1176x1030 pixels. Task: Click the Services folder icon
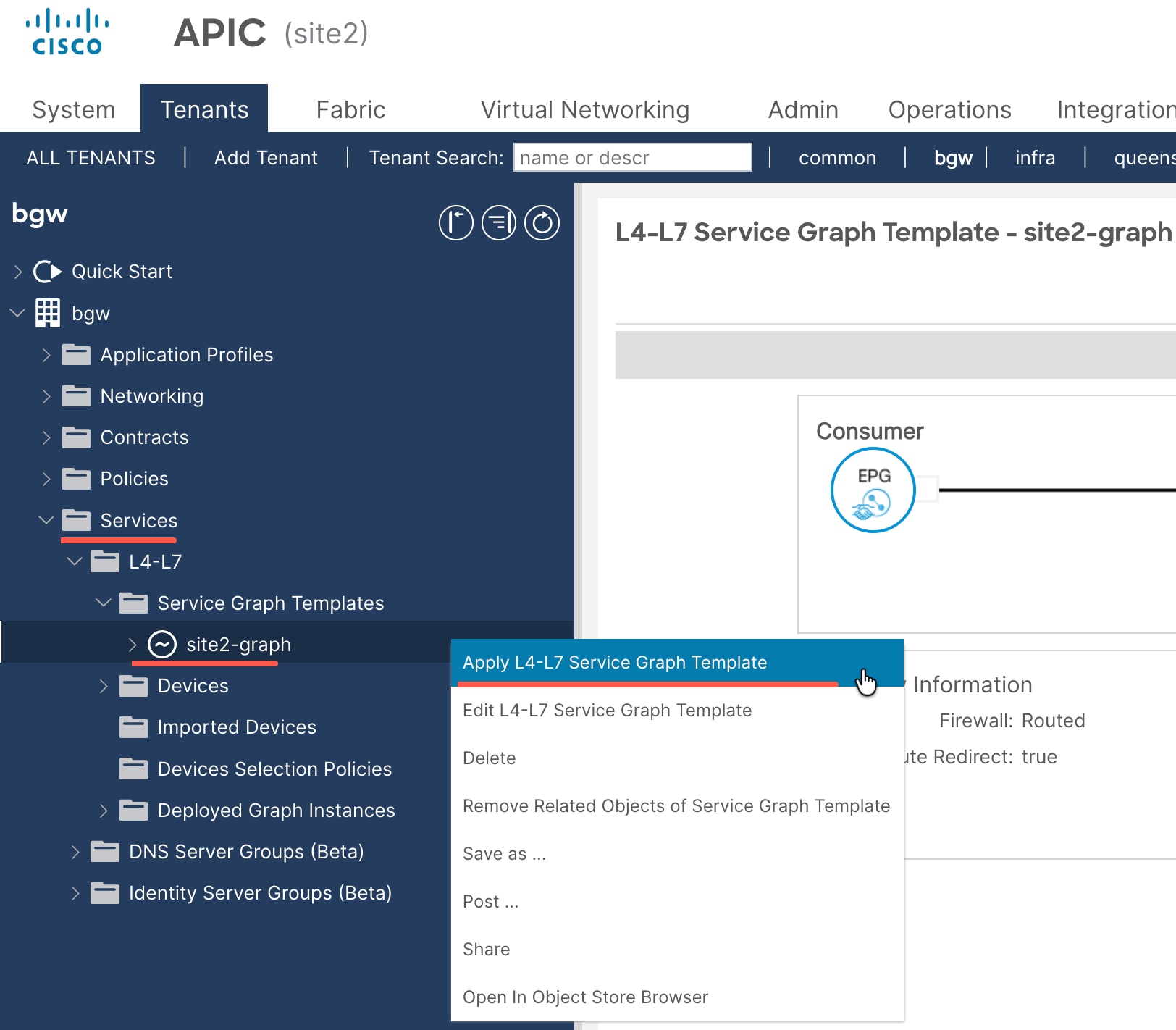pyautogui.click(x=76, y=520)
